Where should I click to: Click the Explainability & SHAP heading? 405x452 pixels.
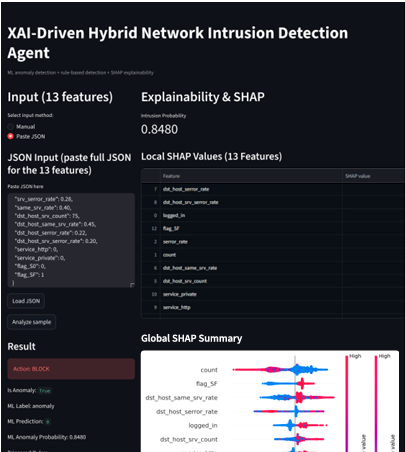(203, 97)
